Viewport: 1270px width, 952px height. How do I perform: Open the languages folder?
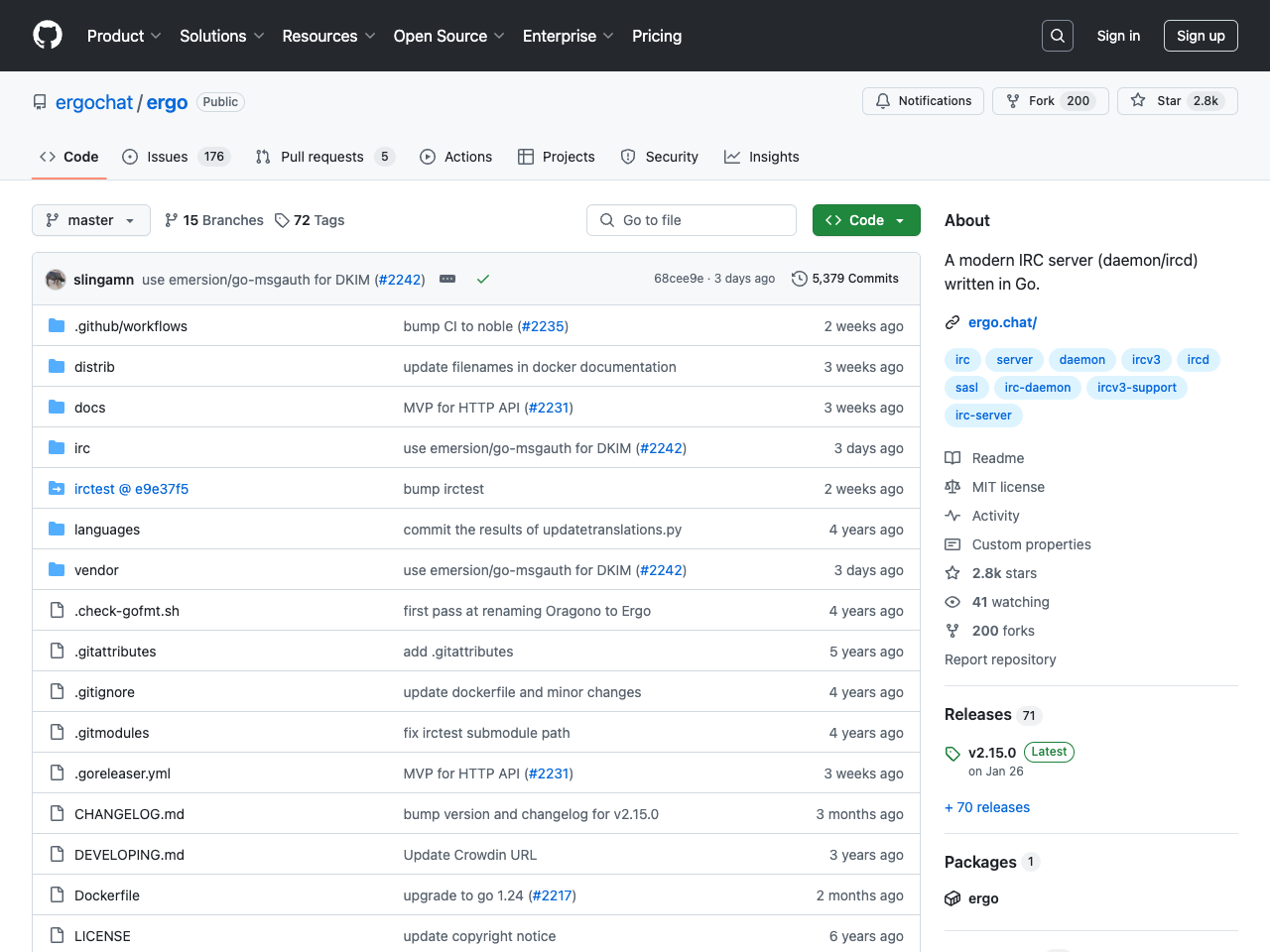pyautogui.click(x=107, y=530)
